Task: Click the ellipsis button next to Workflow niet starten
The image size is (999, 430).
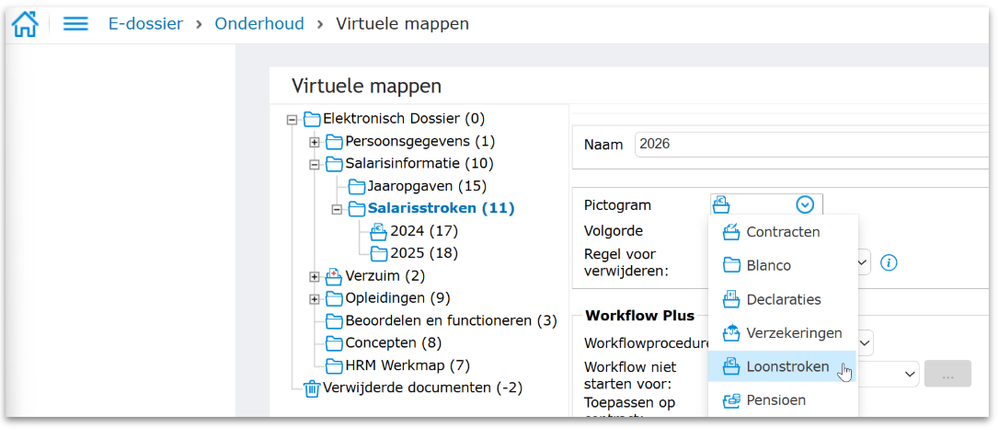Action: click(948, 374)
